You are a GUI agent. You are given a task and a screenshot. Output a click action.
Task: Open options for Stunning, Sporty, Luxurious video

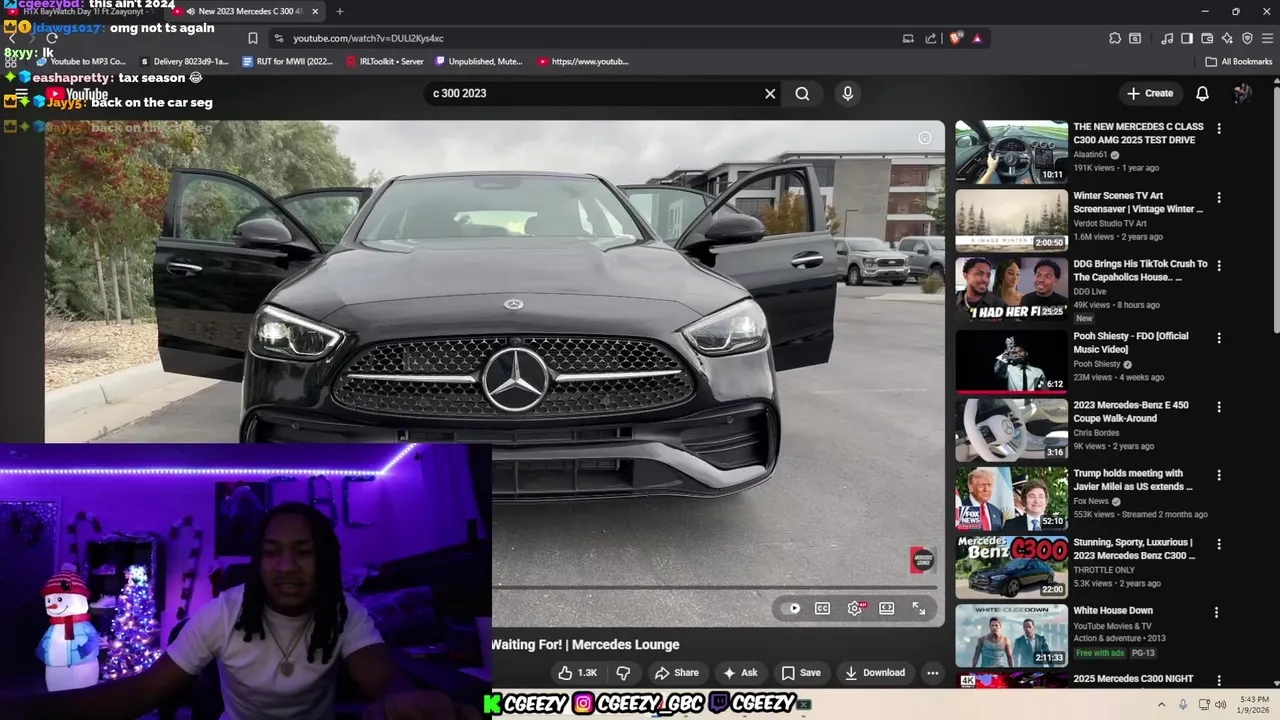(1218, 544)
